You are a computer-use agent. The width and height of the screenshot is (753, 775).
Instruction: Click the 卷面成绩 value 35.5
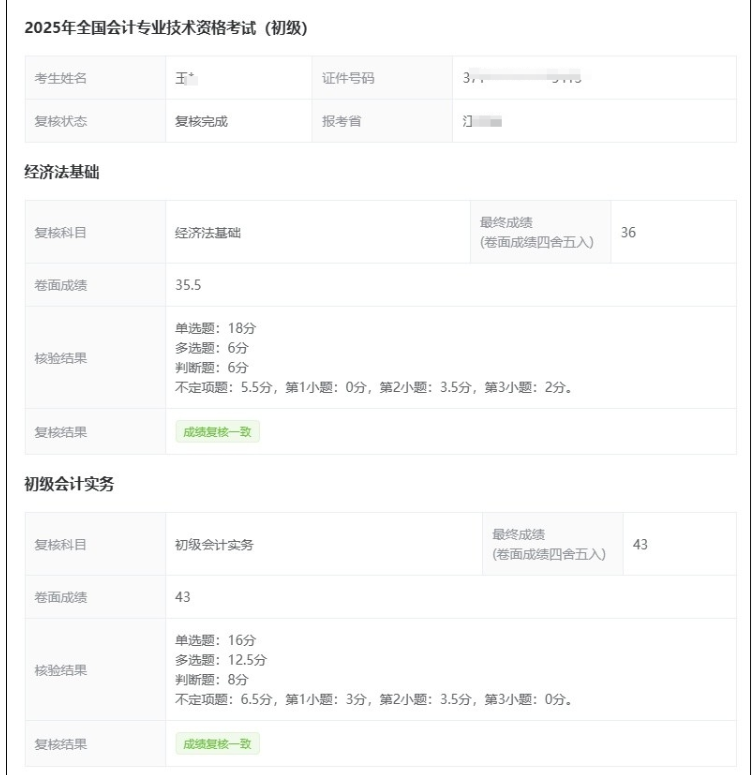(x=189, y=285)
